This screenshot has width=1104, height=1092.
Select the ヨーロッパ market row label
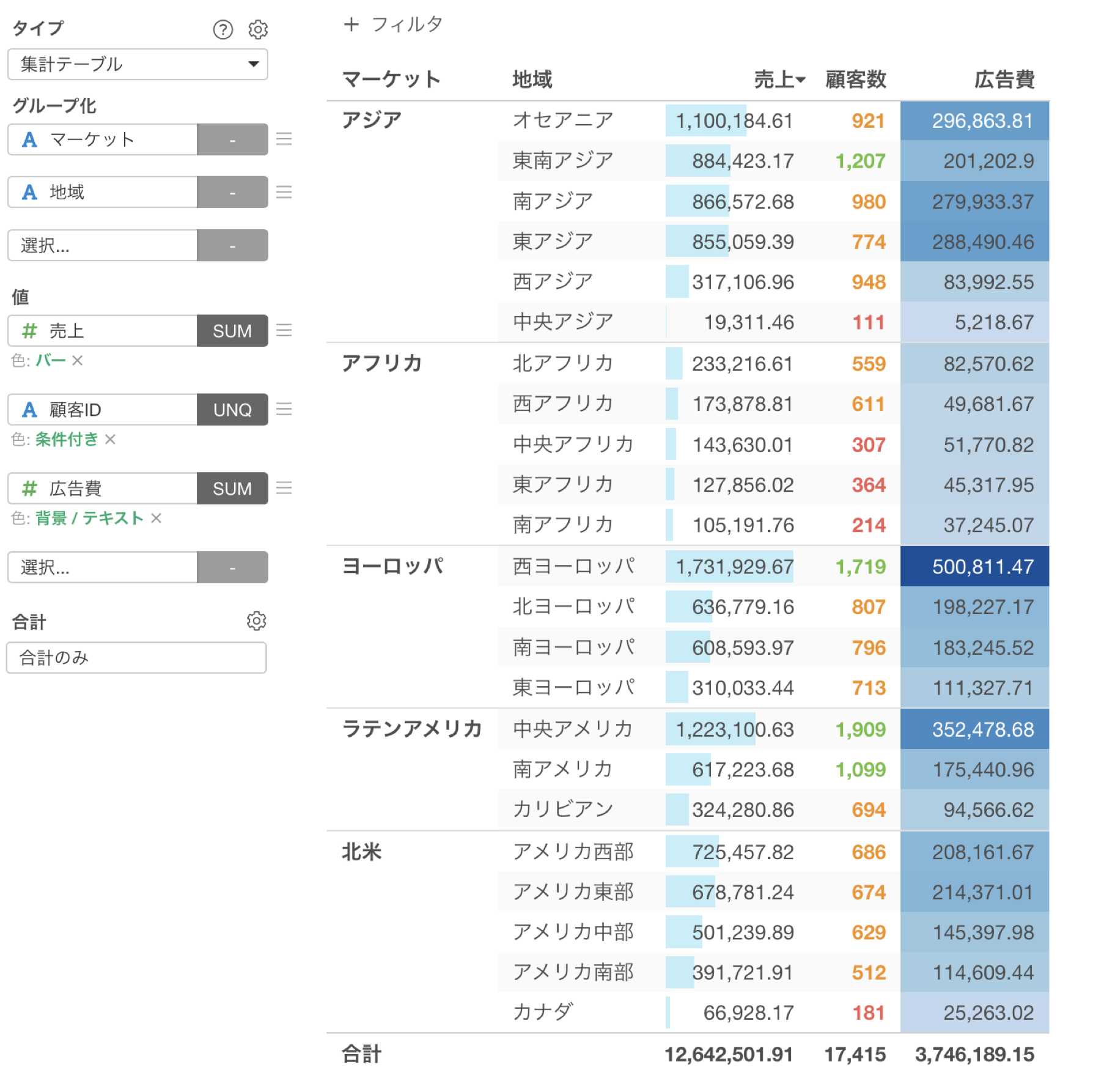pyautogui.click(x=392, y=566)
